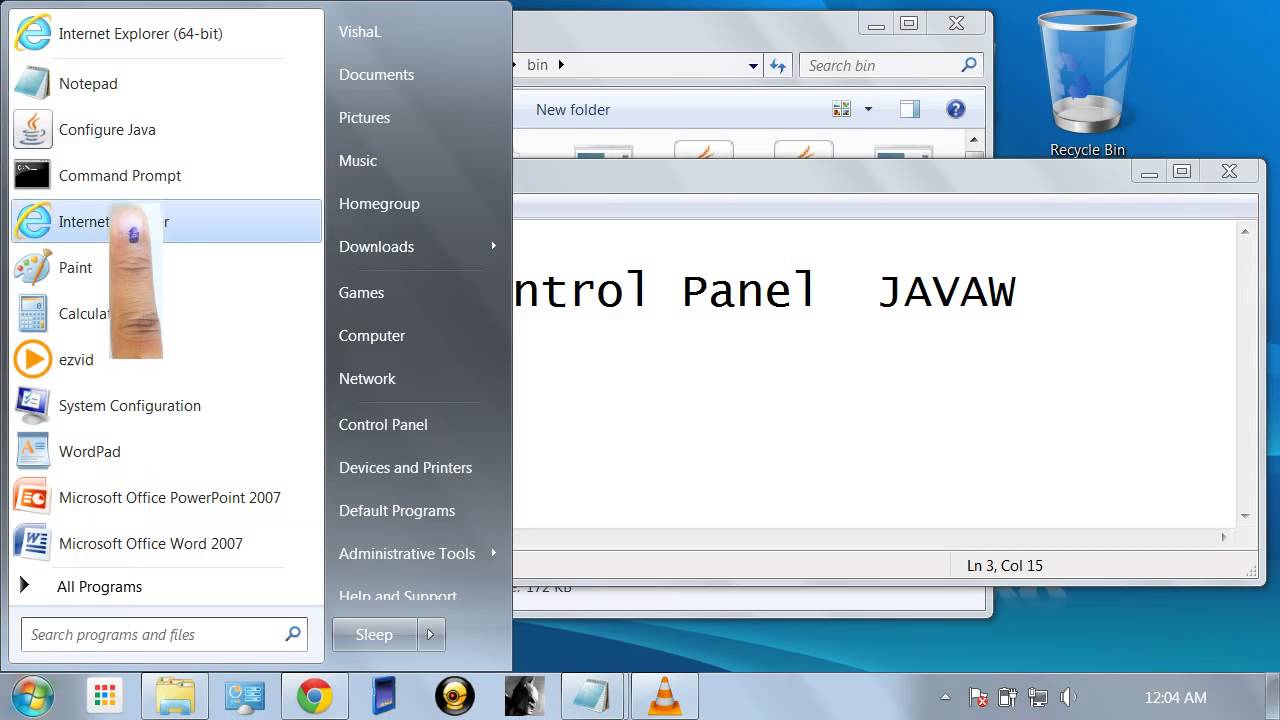The image size is (1280, 720).
Task: Open Explorer view options dropdown arrow
Action: click(868, 109)
